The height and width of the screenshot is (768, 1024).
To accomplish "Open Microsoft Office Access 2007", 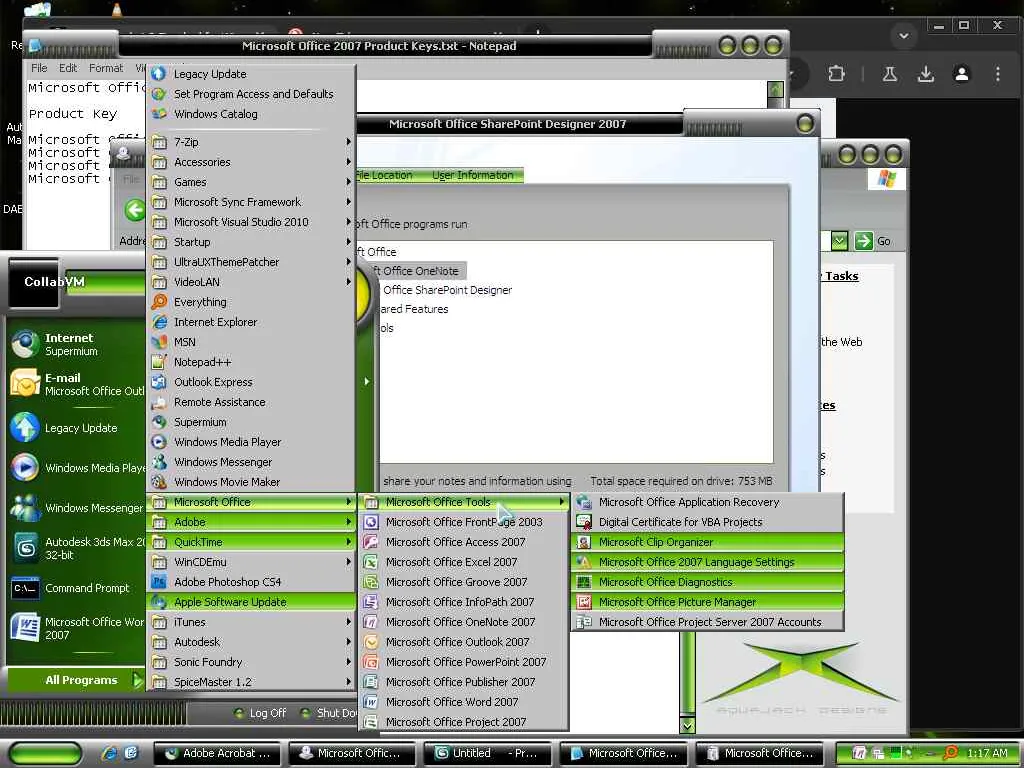I will coord(464,542).
